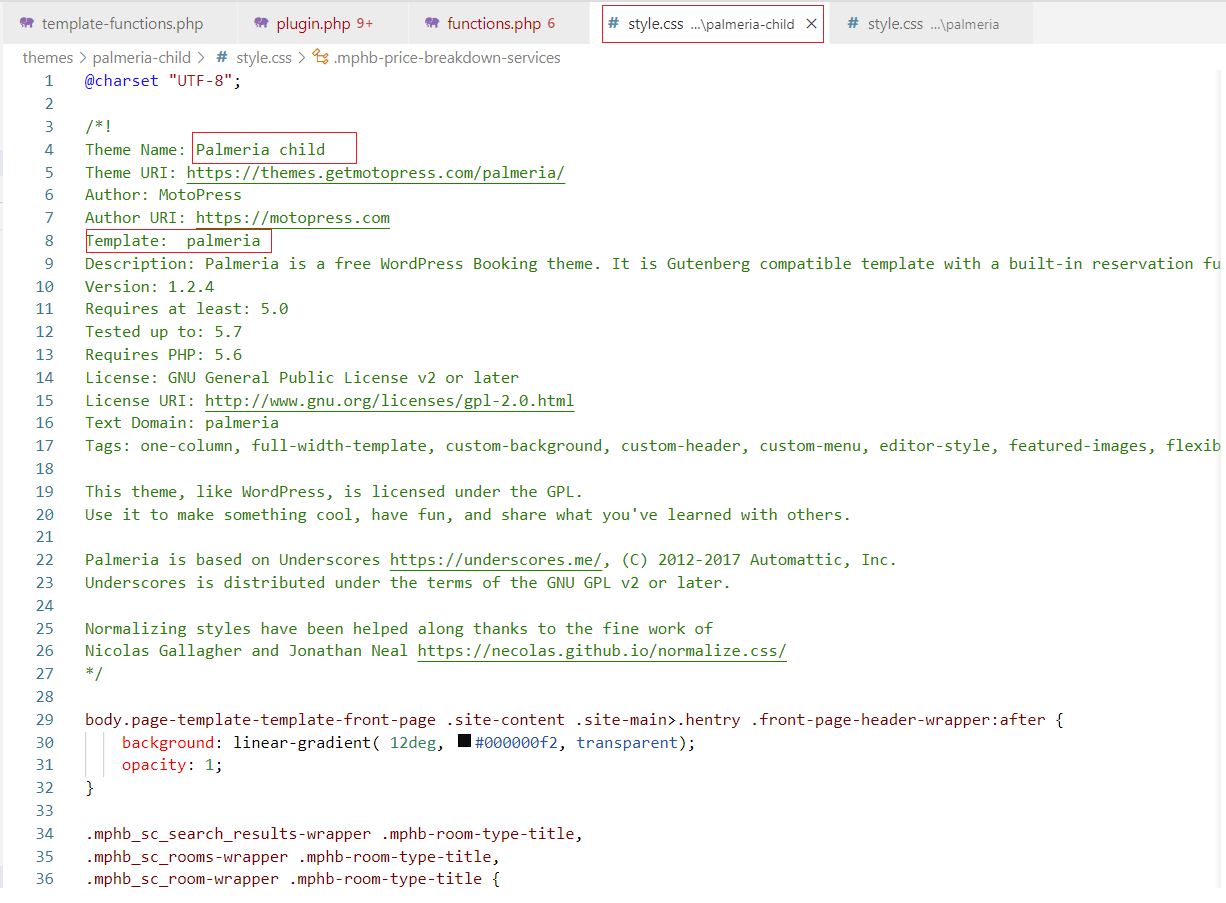Click line number 29 in gutter
1226x903 pixels.
coord(44,720)
